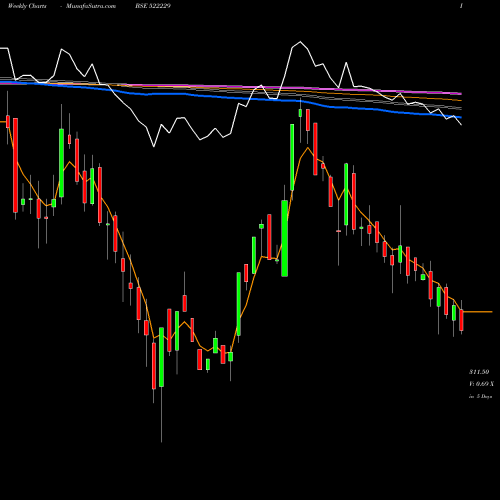This screenshot has width=500, height=500.
Task: Click the 'in 5 Days' text
Action: tap(480, 396)
